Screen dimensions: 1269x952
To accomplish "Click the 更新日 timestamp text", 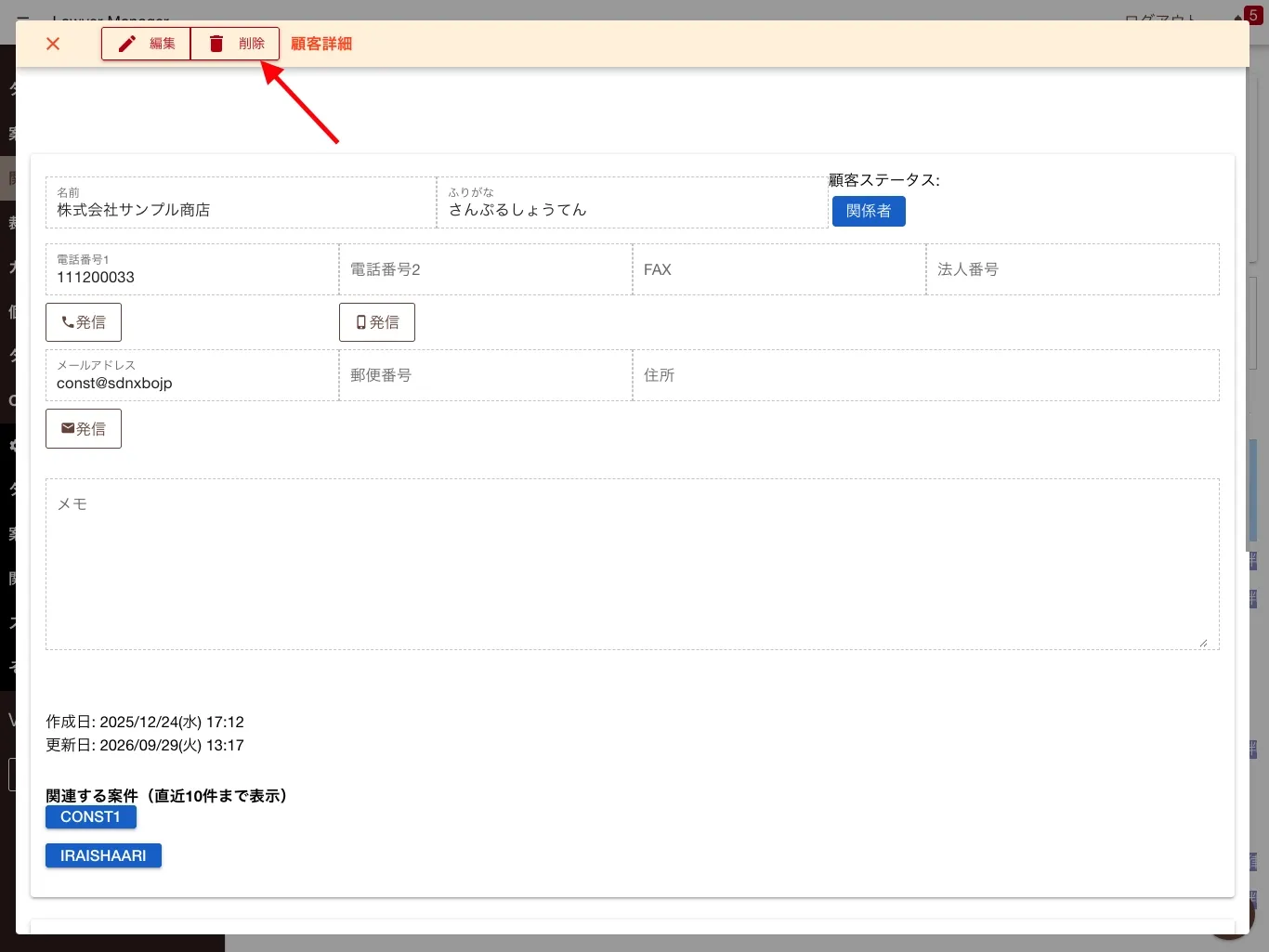I will tap(145, 745).
